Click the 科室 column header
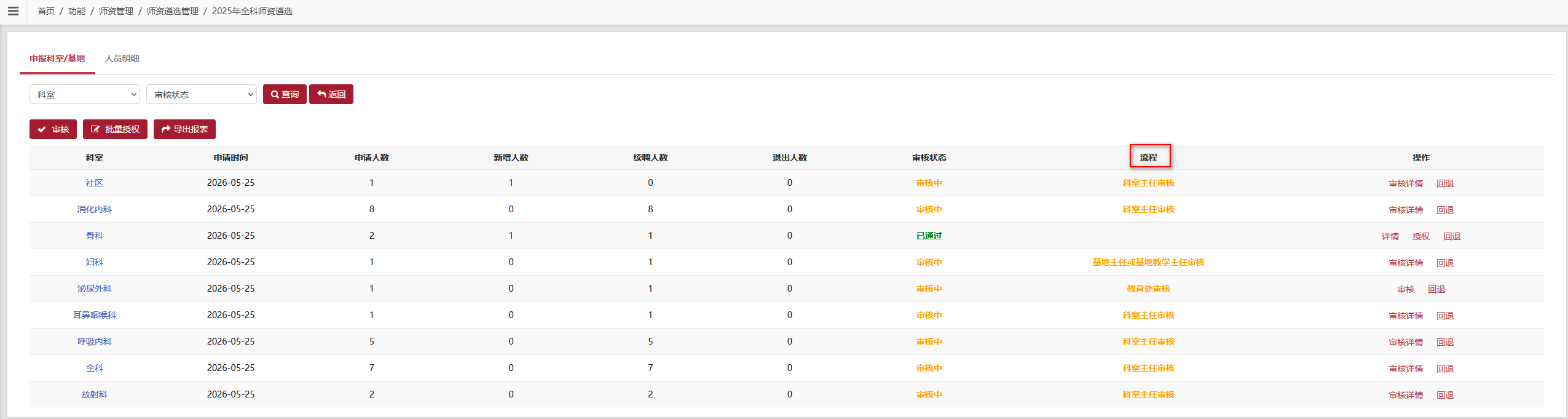The image size is (1568, 419). pos(95,158)
